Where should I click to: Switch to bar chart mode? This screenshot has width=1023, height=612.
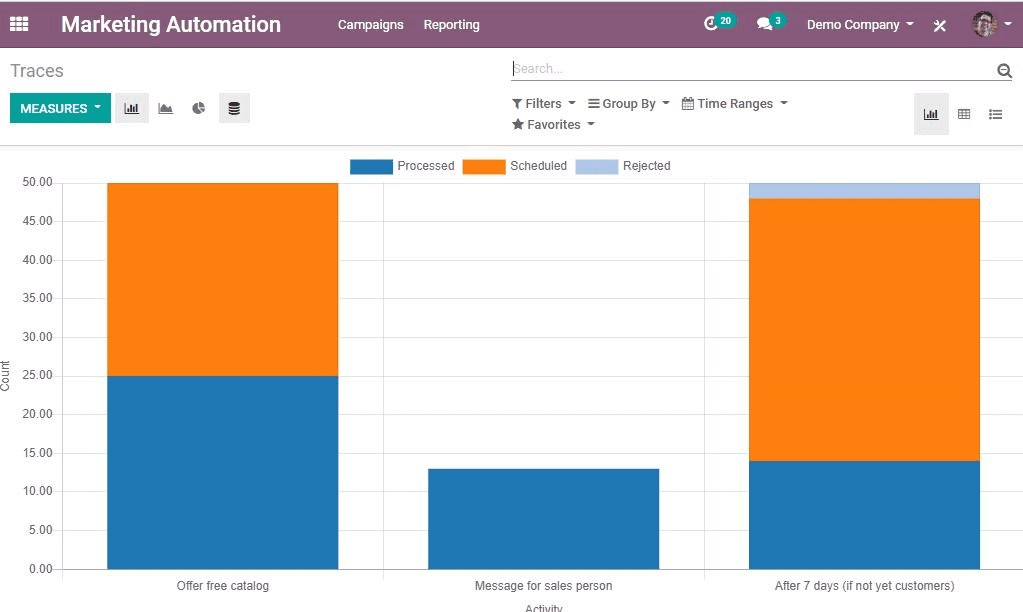pyautogui.click(x=132, y=108)
